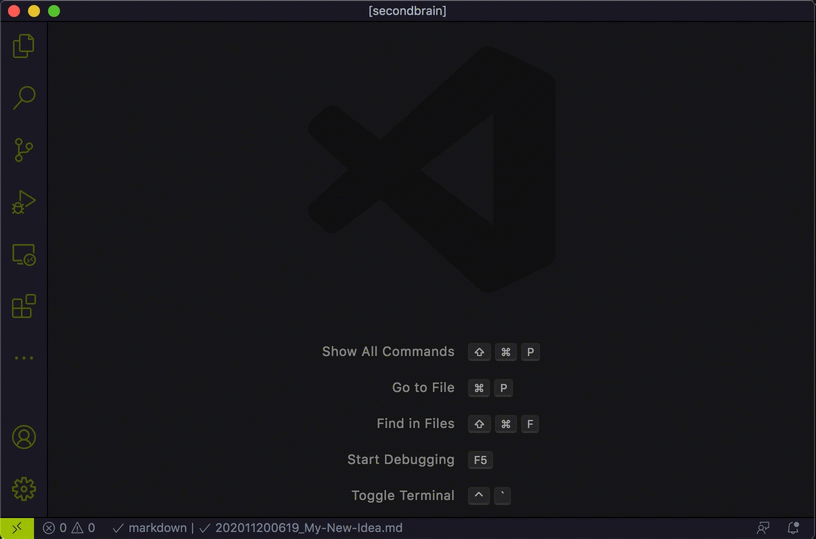
Task: Click the [secondbrain] window title
Action: click(x=408, y=11)
